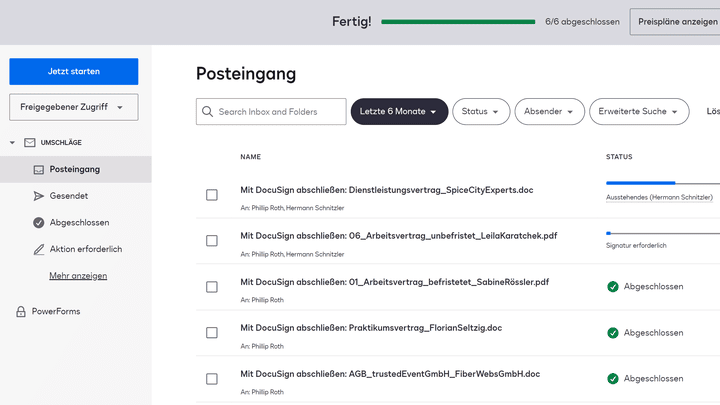Tick checkbox for 06_Arbeitsvertrag_unbefristet_LeilaKaratchek.pdf
Image resolution: width=720 pixels, height=405 pixels.
click(x=212, y=241)
